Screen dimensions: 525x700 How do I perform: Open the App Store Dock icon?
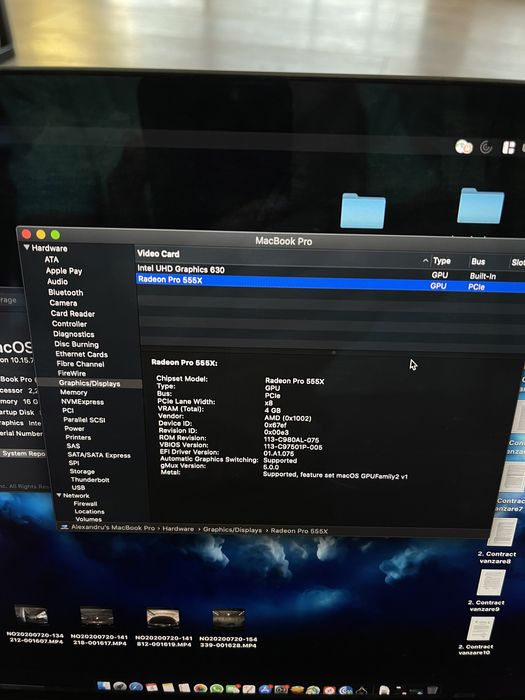pos(266,690)
